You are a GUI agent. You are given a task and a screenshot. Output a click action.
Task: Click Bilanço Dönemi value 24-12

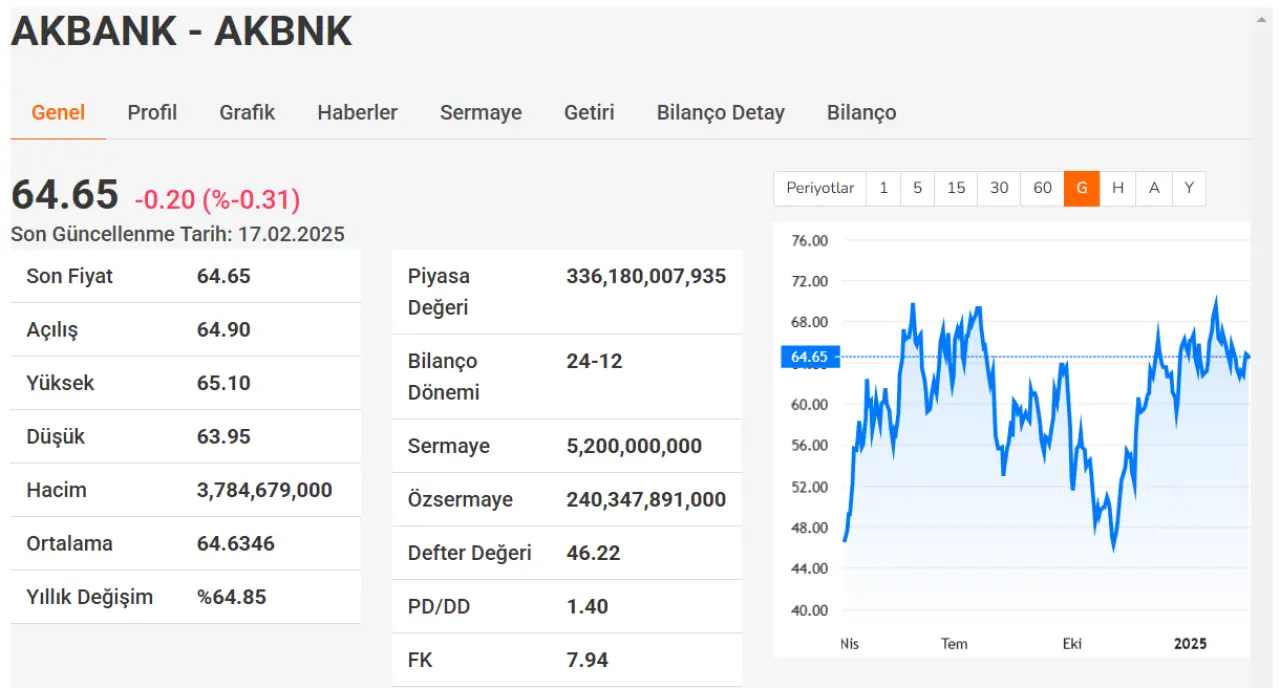pyautogui.click(x=594, y=361)
